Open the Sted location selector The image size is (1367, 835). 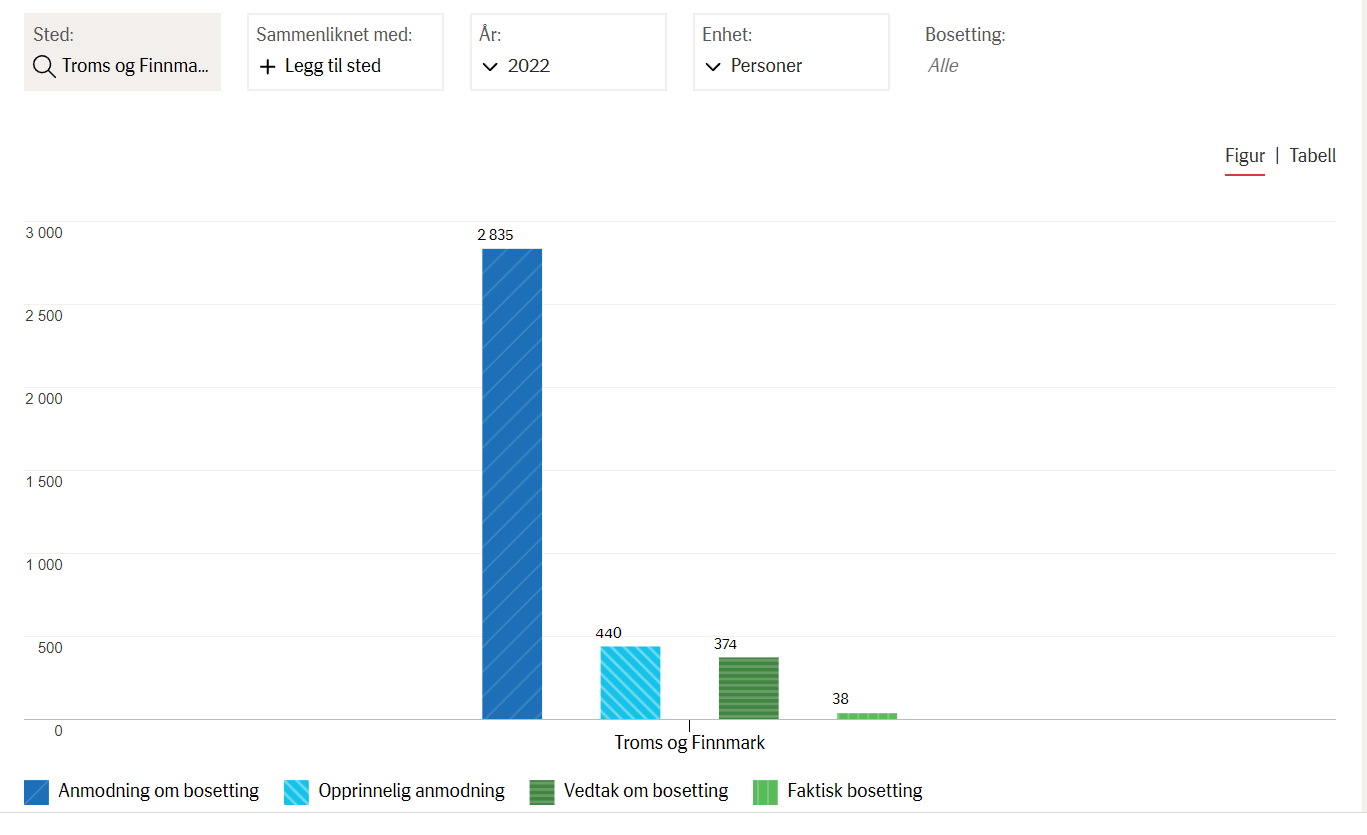122,52
